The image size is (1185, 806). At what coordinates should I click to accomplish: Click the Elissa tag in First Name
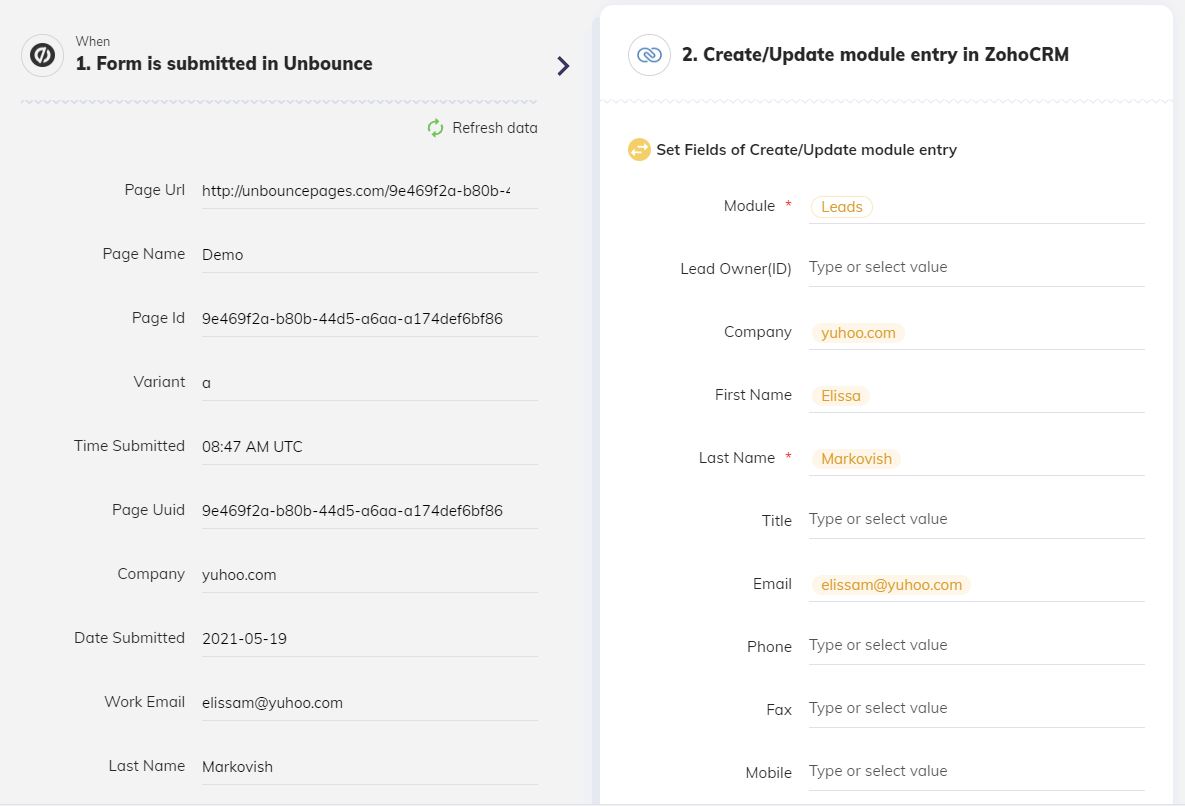point(840,396)
